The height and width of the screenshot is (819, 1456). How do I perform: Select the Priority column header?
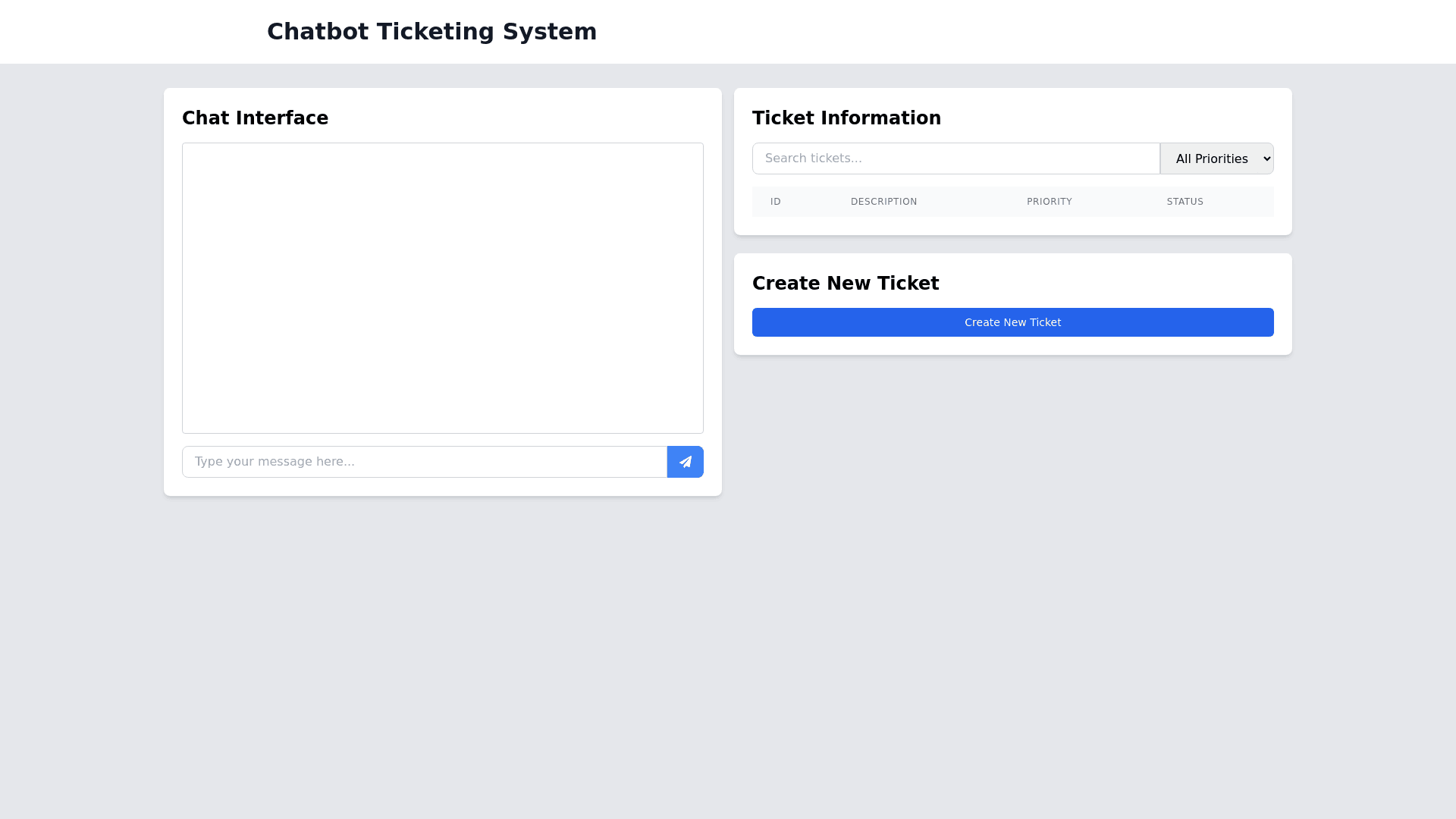1049,202
